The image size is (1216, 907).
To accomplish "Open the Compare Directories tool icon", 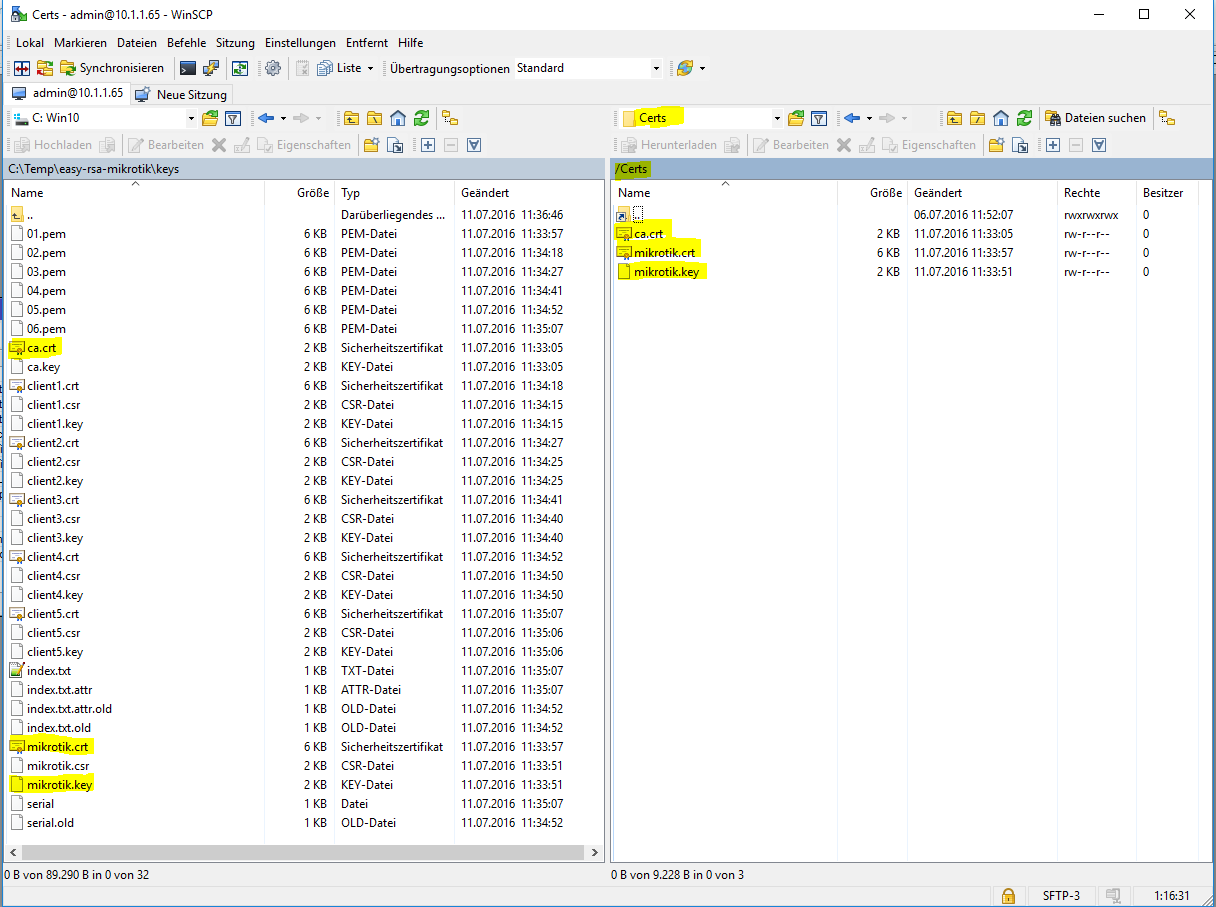I will coord(22,68).
